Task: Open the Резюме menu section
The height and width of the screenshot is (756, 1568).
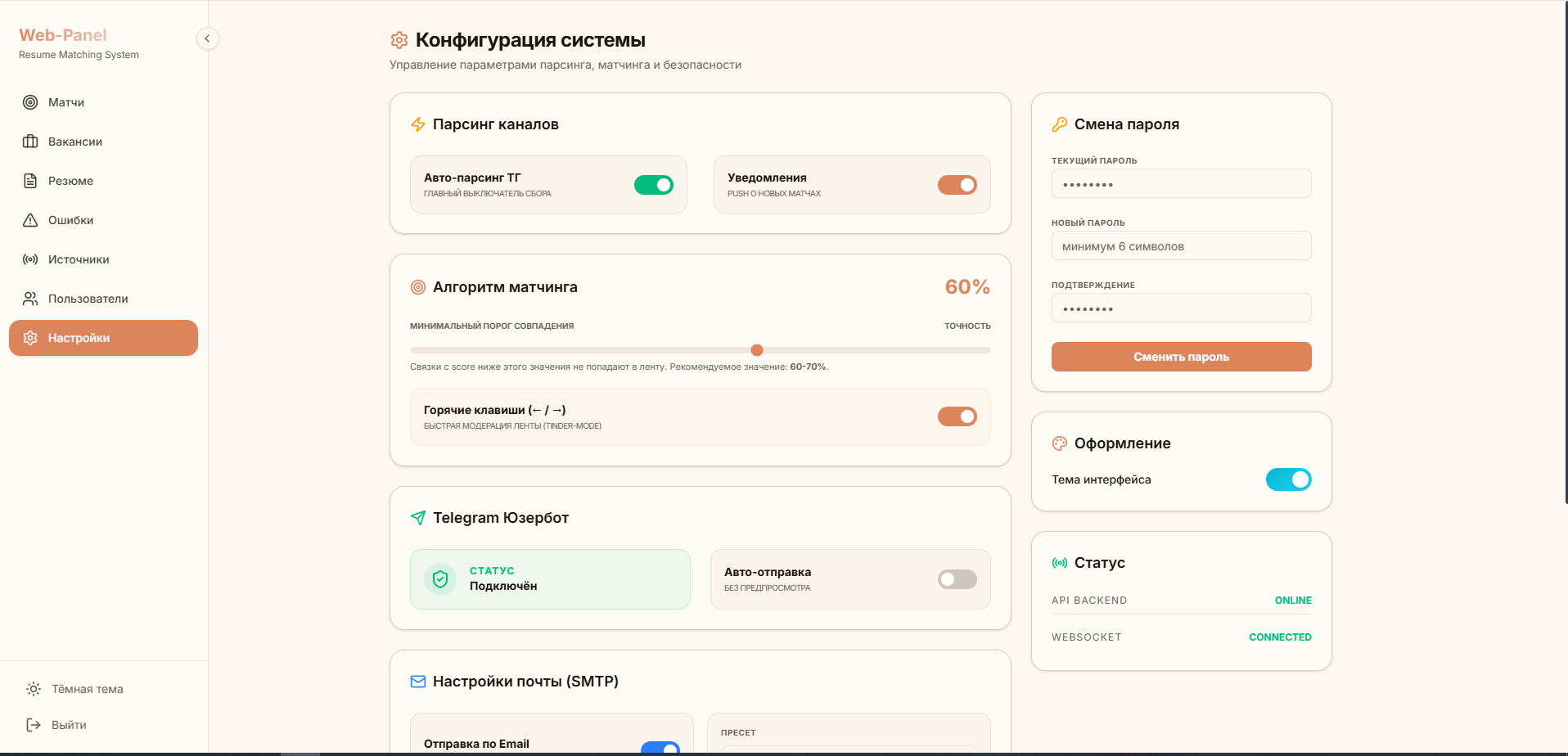Action: click(103, 181)
